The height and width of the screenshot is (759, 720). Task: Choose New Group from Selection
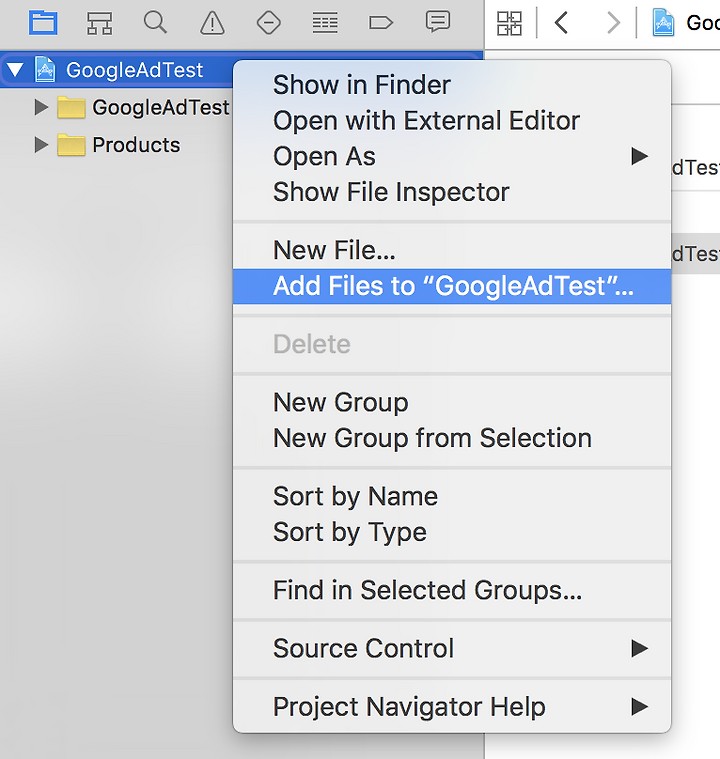coord(452,438)
